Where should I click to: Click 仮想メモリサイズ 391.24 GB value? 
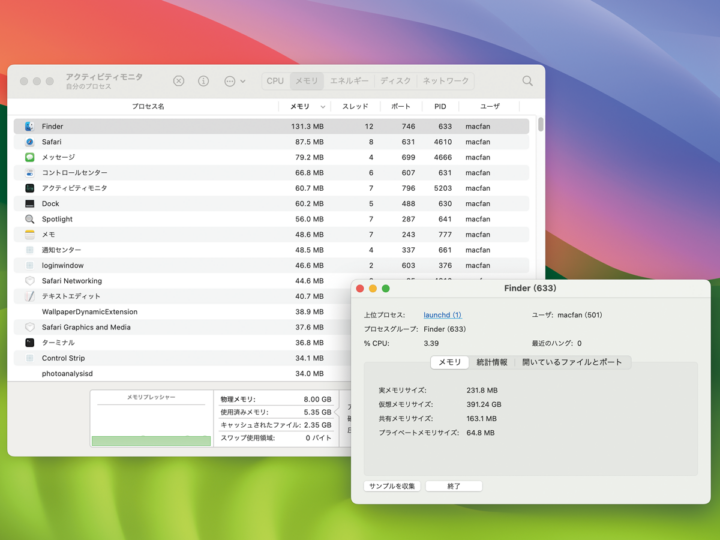(484, 405)
